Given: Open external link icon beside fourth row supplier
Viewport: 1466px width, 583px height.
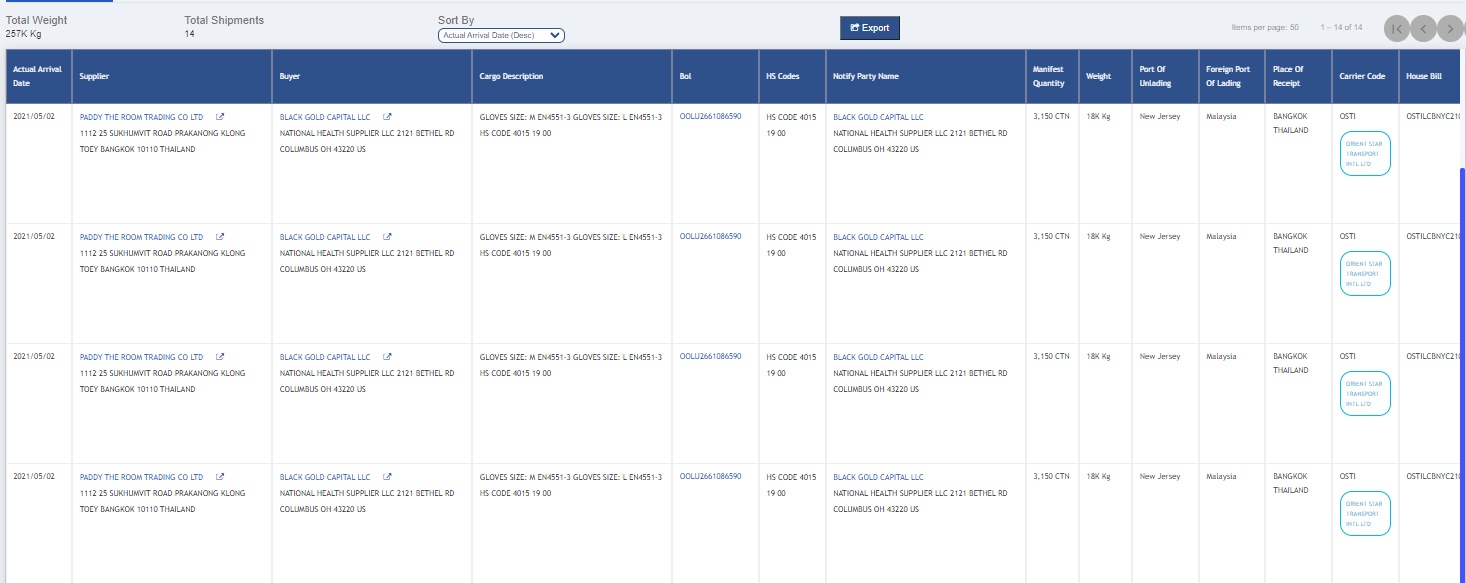Looking at the screenshot, I should (220, 477).
